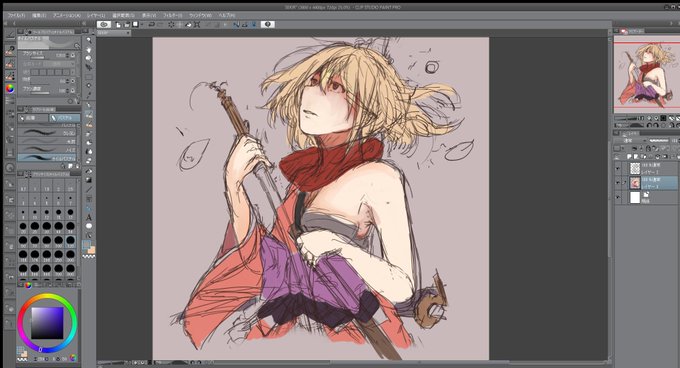Viewport: 680px width, 368px height.
Task: Select the Pen tool
Action: 89,105
